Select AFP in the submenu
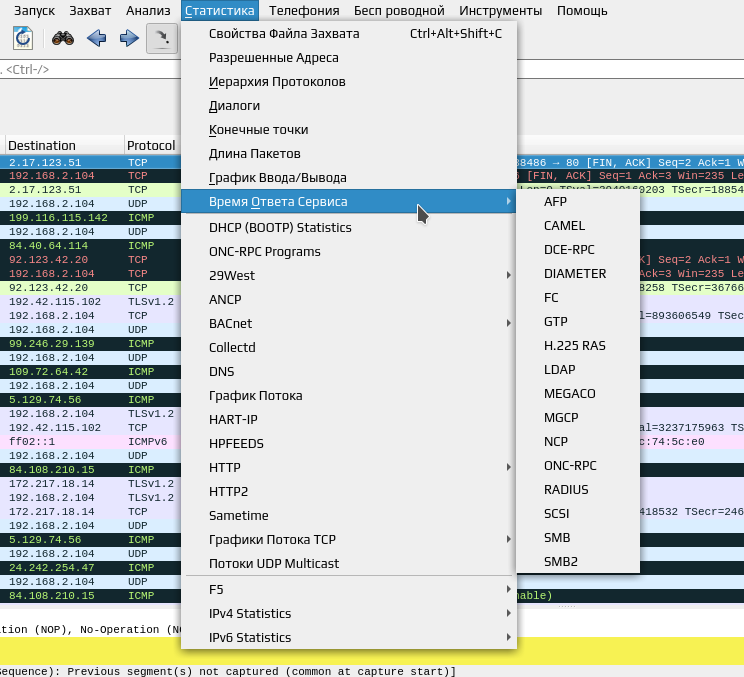Image resolution: width=744 pixels, height=677 pixels. [x=578, y=202]
